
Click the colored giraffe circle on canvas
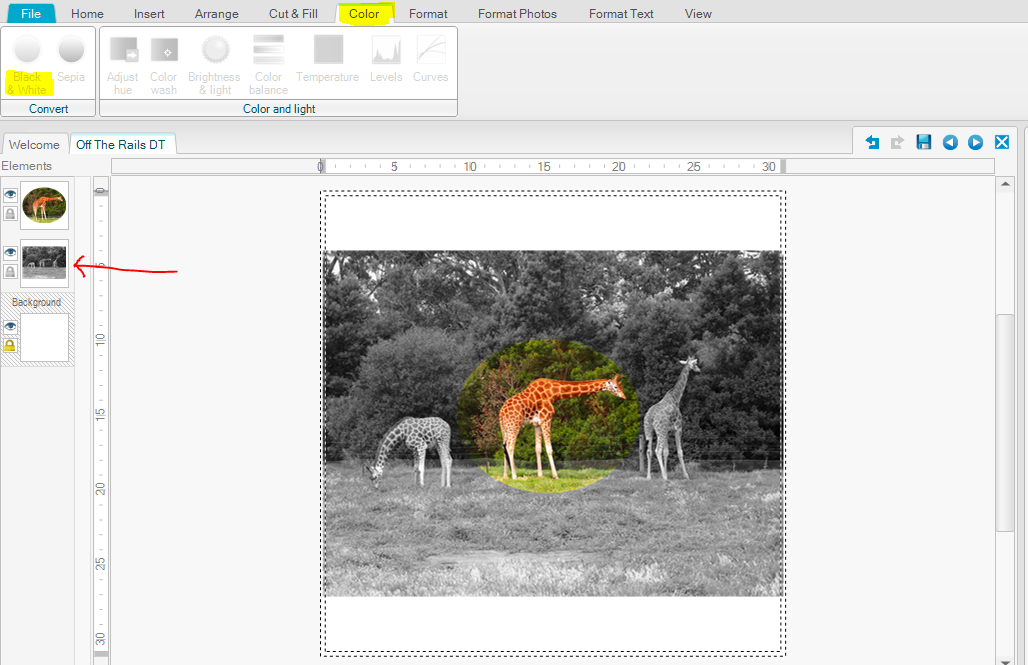pos(548,415)
